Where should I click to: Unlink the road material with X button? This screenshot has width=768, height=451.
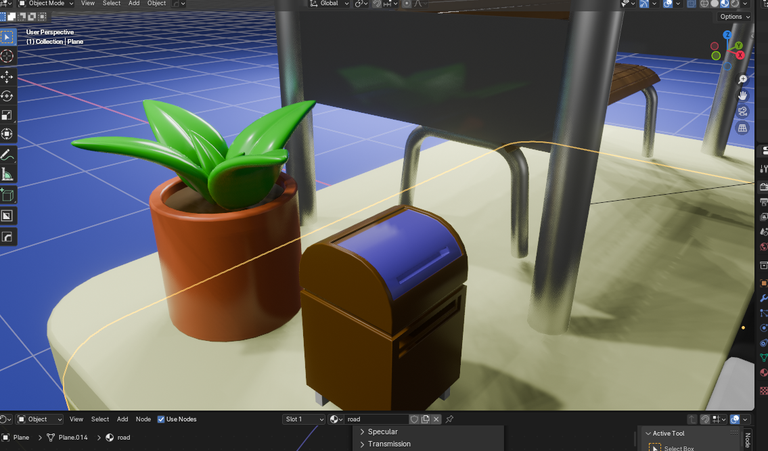point(438,419)
